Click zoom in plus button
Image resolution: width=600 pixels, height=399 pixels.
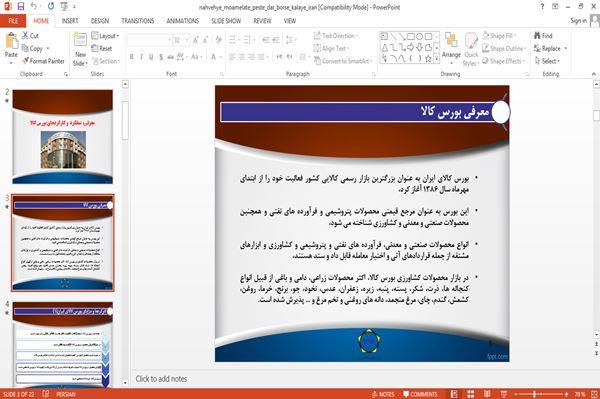[x=566, y=394]
